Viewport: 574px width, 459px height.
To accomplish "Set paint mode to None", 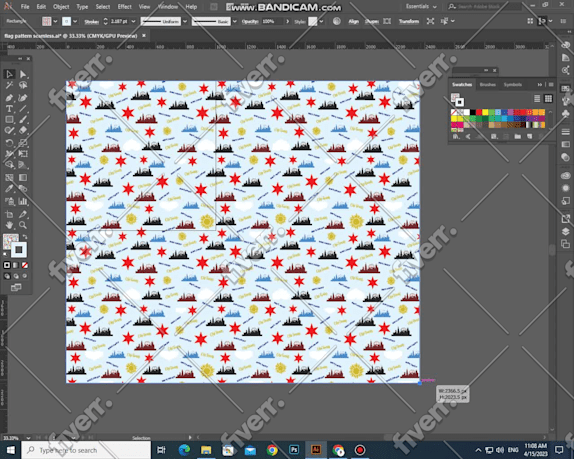I will point(25,265).
